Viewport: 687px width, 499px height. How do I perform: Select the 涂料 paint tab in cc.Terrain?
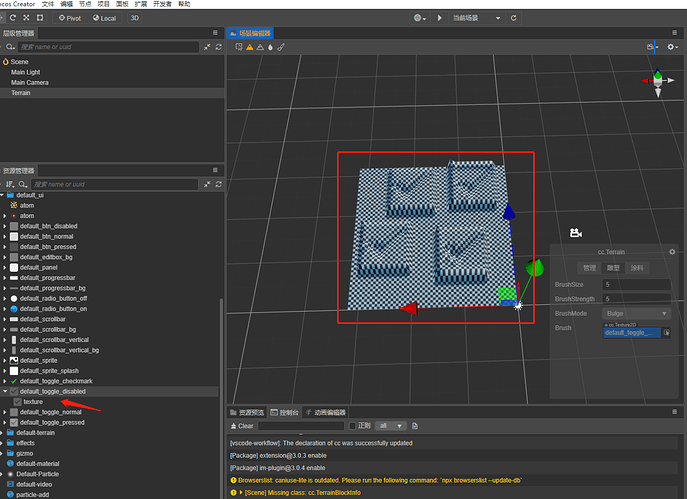coord(637,268)
